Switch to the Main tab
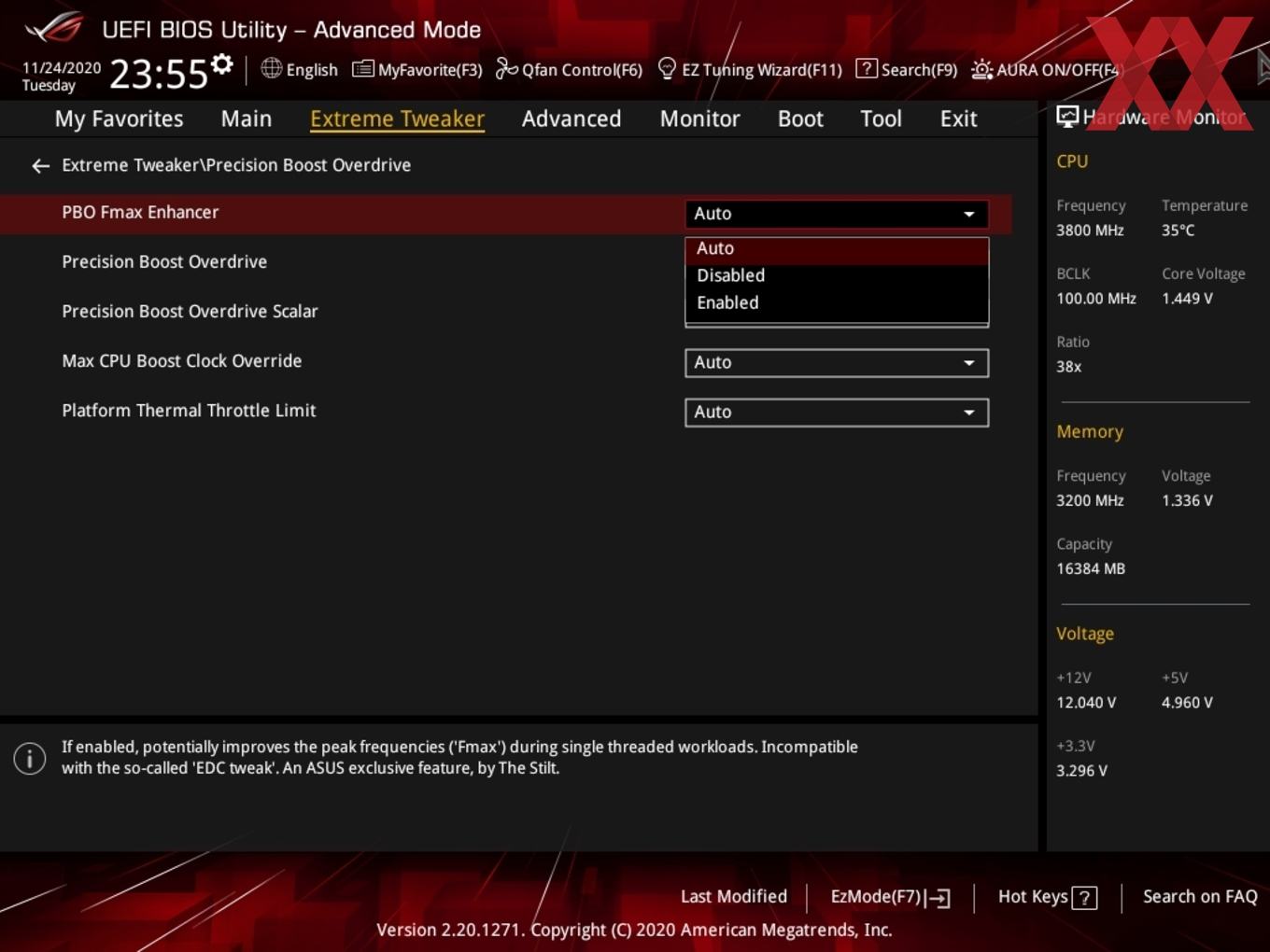1270x952 pixels. point(247,119)
